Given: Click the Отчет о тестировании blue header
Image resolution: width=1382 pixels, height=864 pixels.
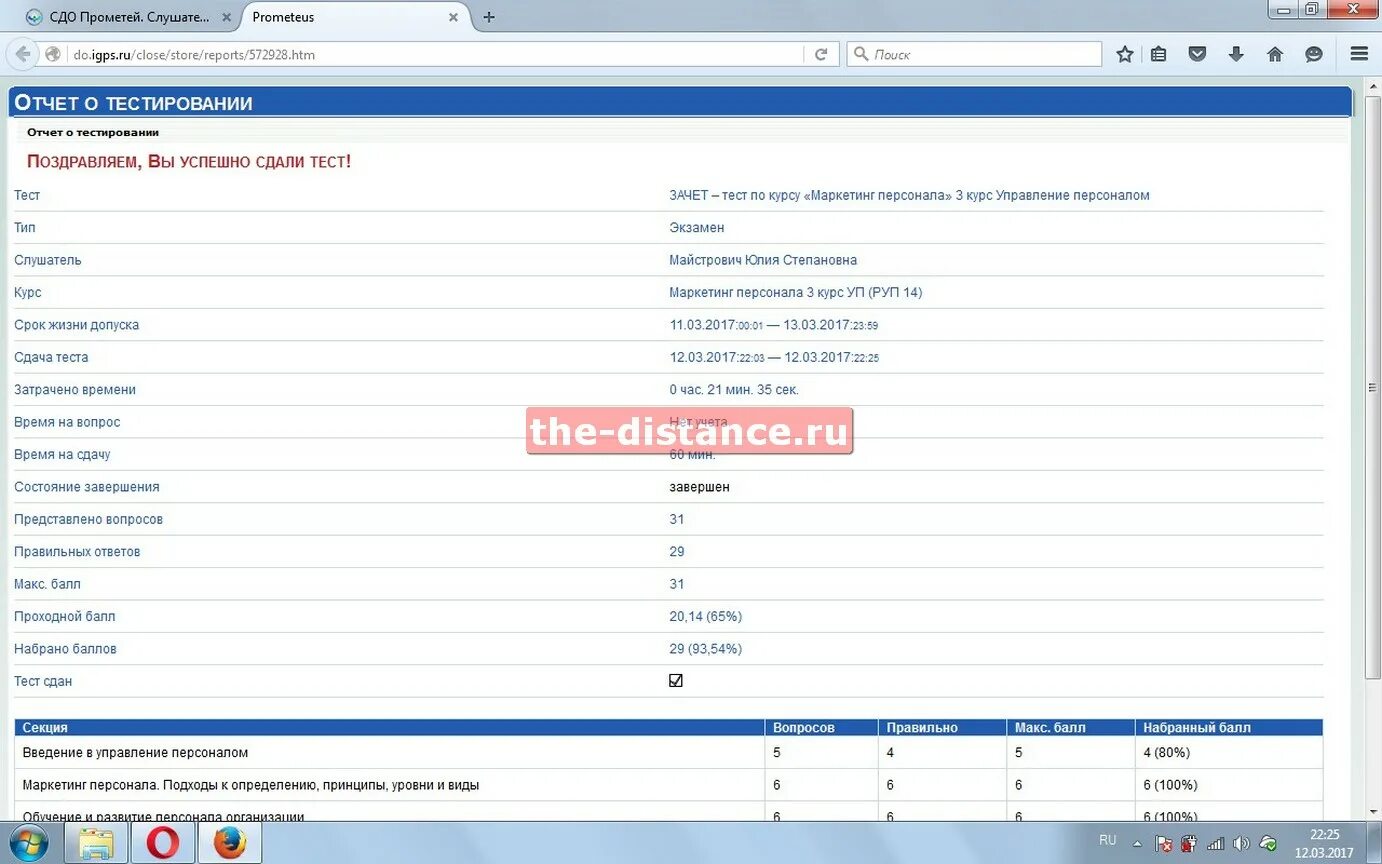Looking at the screenshot, I should (x=680, y=103).
